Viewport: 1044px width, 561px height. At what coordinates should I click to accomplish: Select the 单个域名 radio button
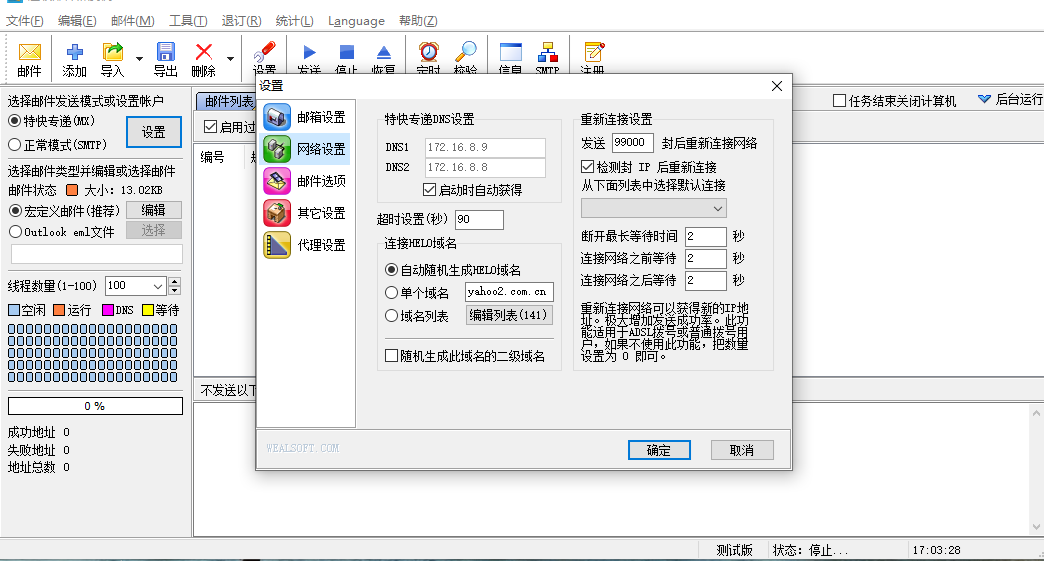(392, 292)
